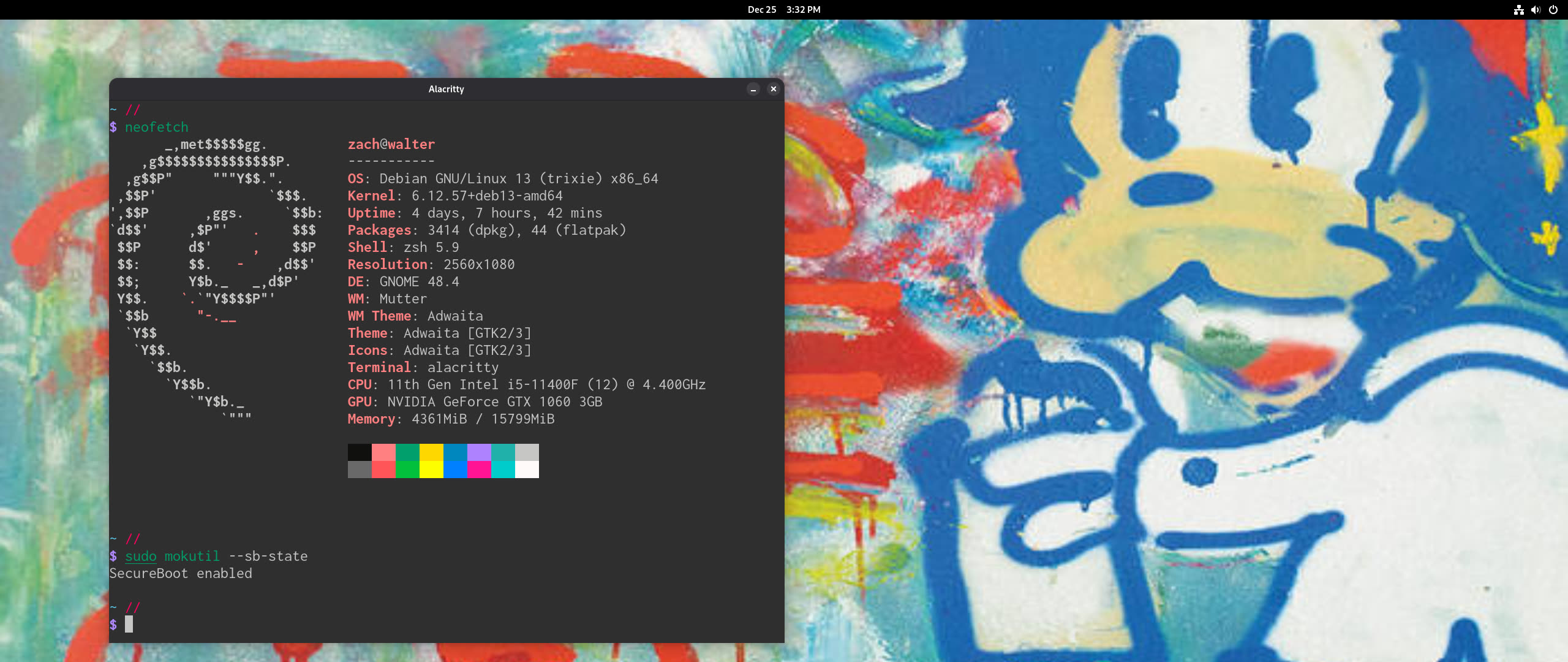Click the GNOME 48.4 desktop environment line
The height and width of the screenshot is (662, 1568).
(x=403, y=281)
